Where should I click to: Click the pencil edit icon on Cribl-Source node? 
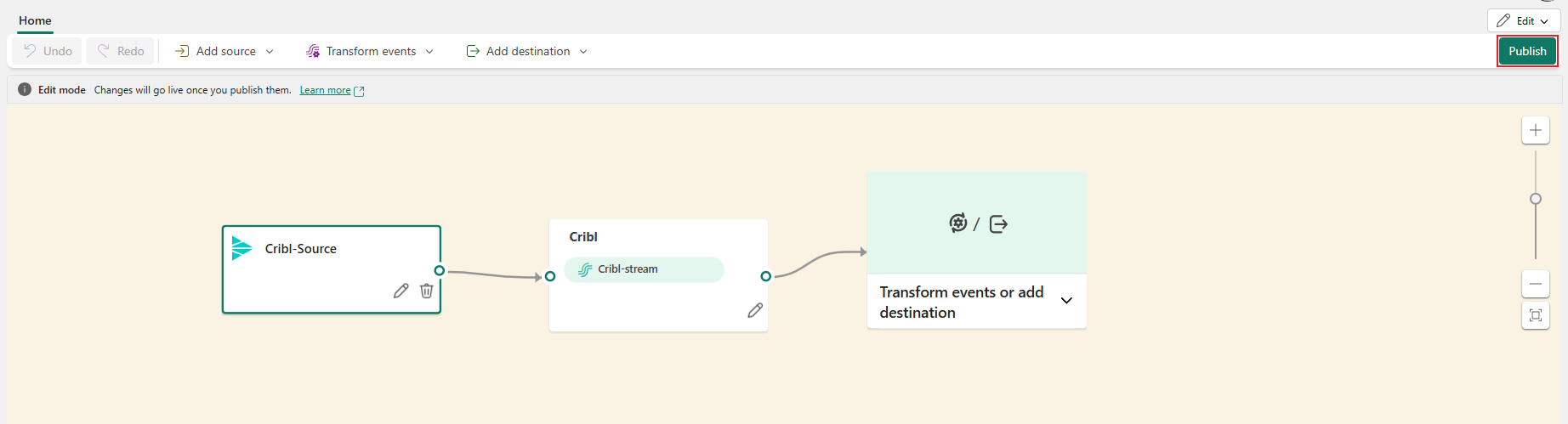pyautogui.click(x=401, y=291)
